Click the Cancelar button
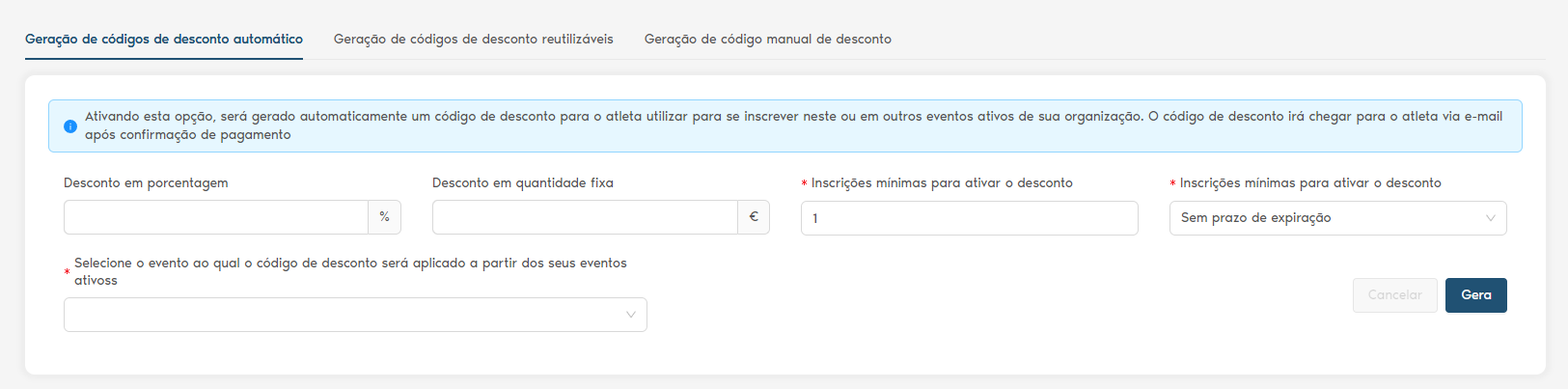Image resolution: width=1568 pixels, height=389 pixels. (1394, 295)
